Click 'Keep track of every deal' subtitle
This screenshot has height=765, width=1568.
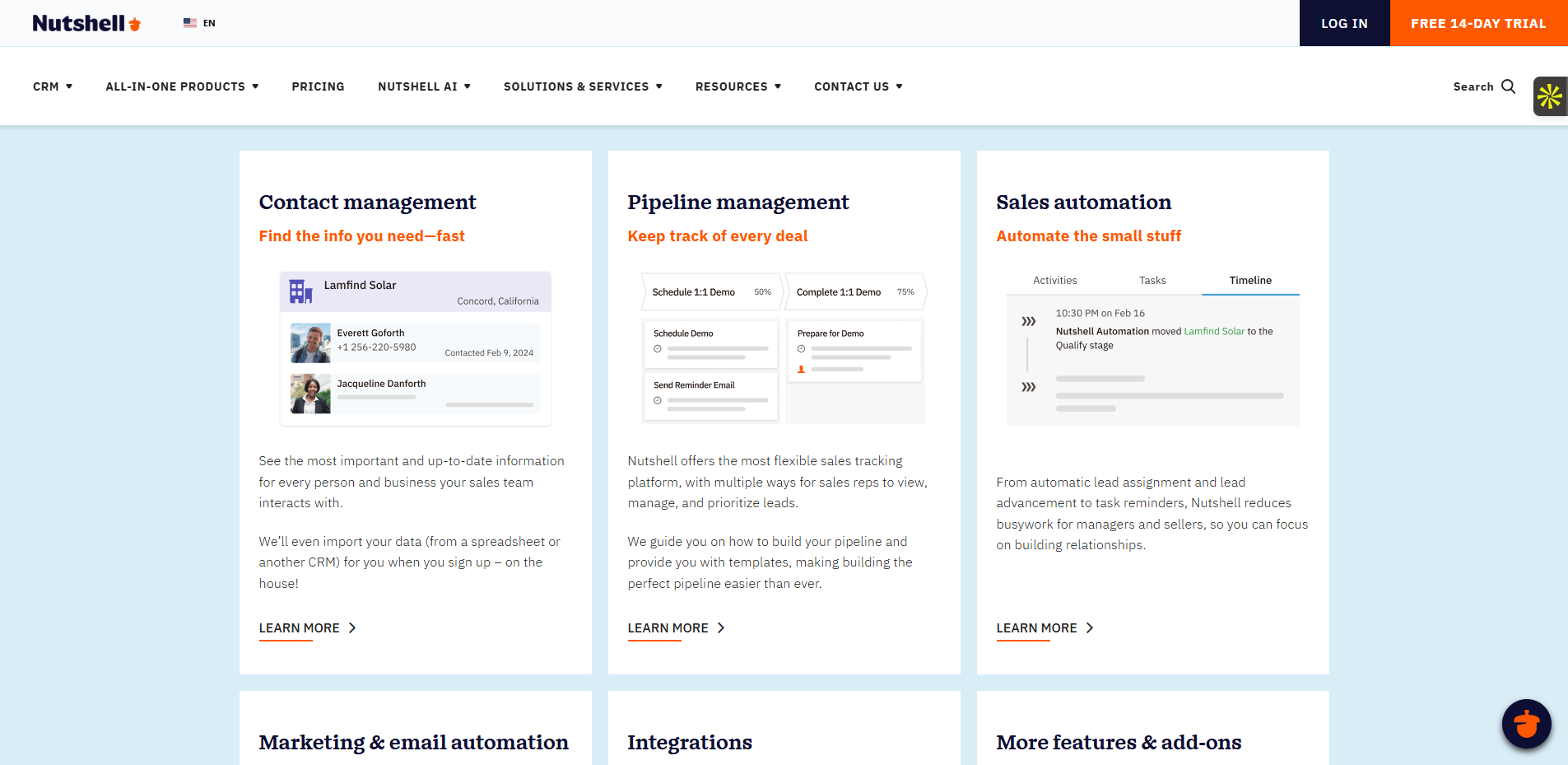click(x=717, y=236)
